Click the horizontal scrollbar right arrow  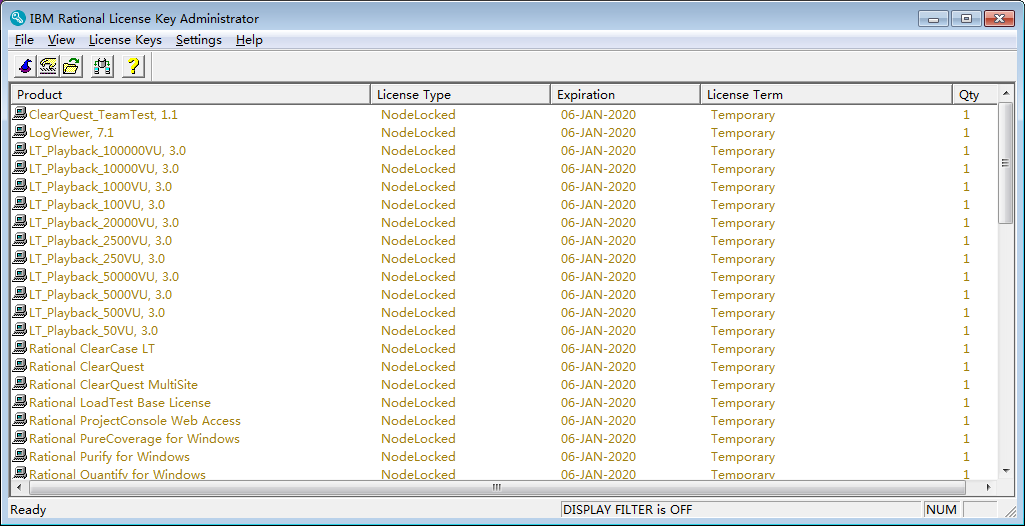(988, 487)
